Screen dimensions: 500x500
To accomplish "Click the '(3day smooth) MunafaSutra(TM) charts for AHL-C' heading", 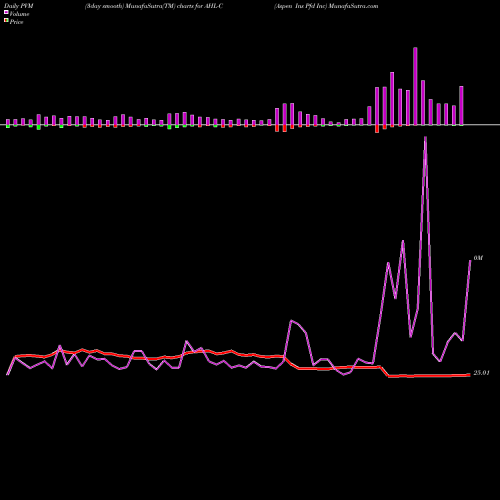I will [x=154, y=6].
